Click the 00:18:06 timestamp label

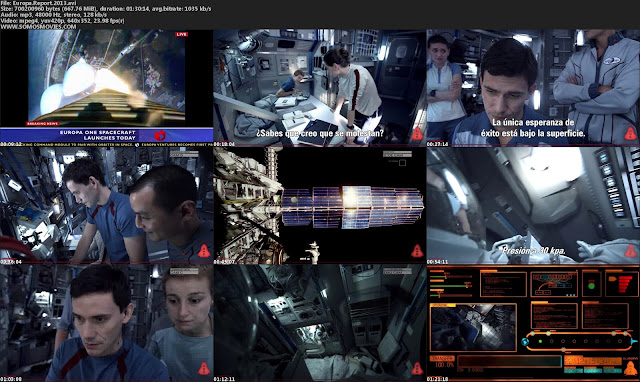224,144
